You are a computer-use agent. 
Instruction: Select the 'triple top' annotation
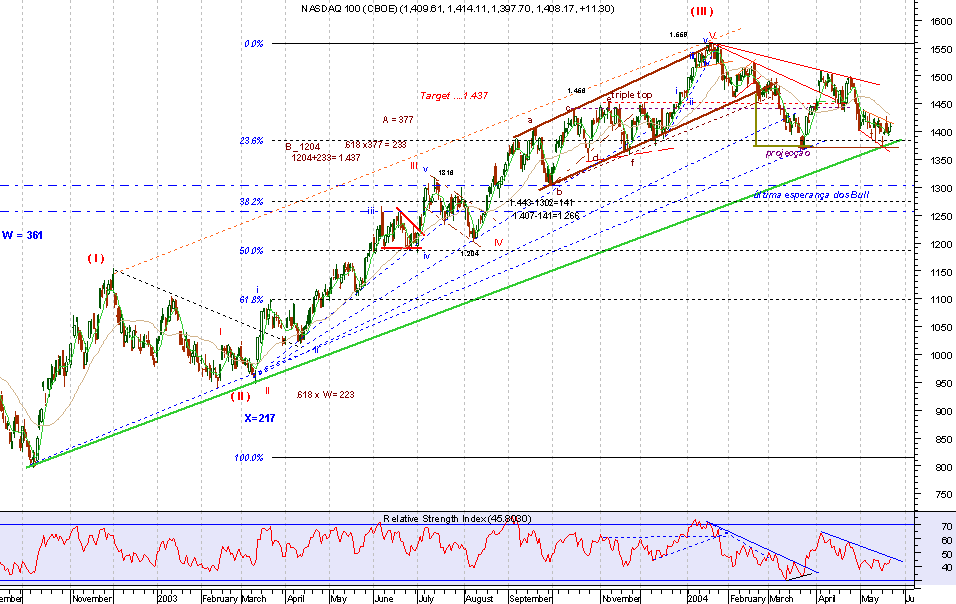[632, 95]
